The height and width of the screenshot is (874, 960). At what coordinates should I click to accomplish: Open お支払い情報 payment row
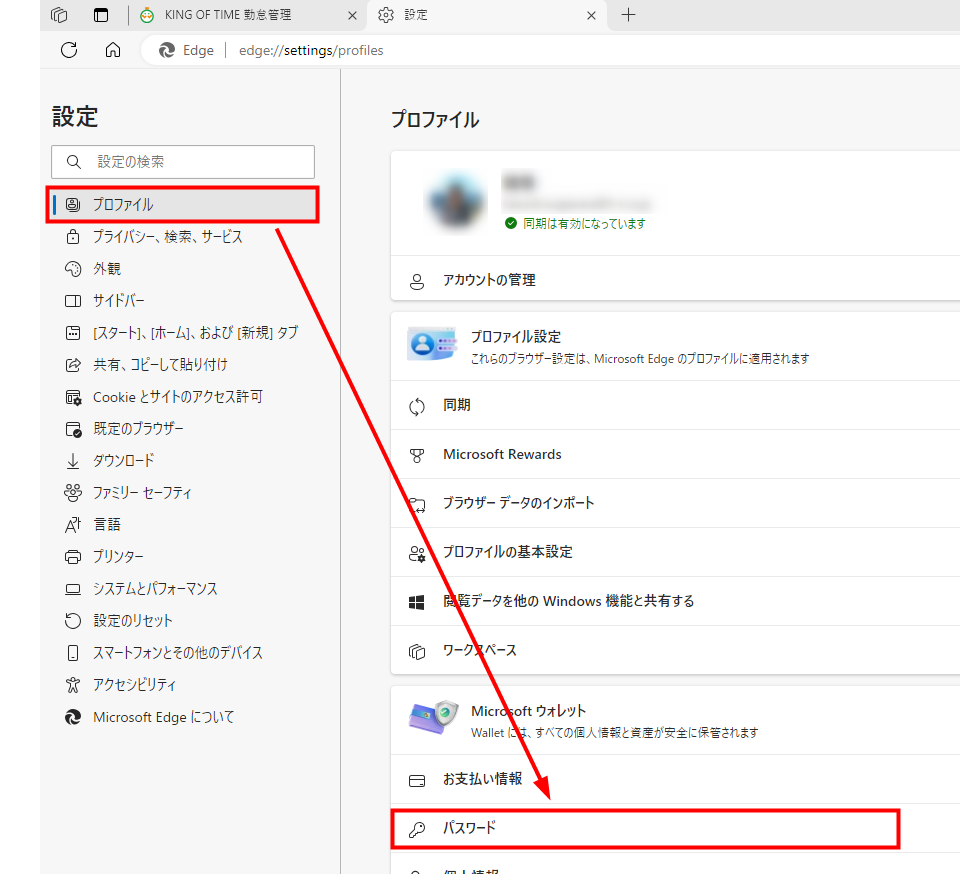[675, 779]
